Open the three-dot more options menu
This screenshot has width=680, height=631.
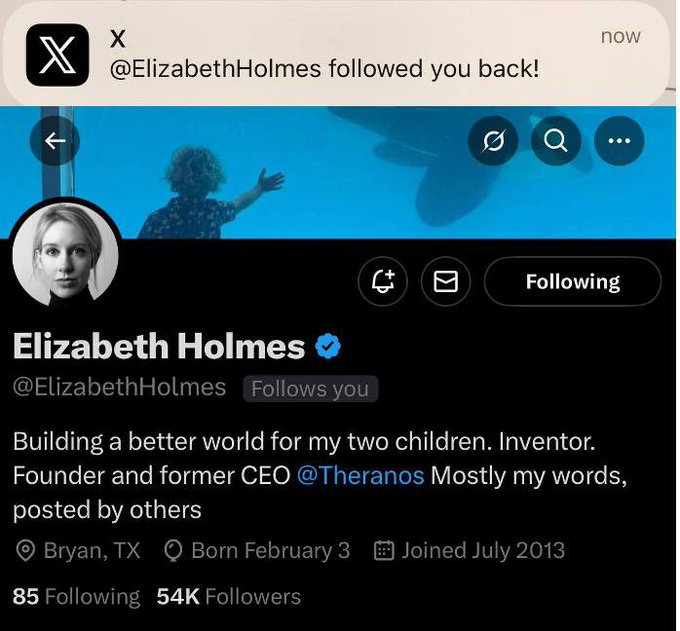(x=619, y=142)
